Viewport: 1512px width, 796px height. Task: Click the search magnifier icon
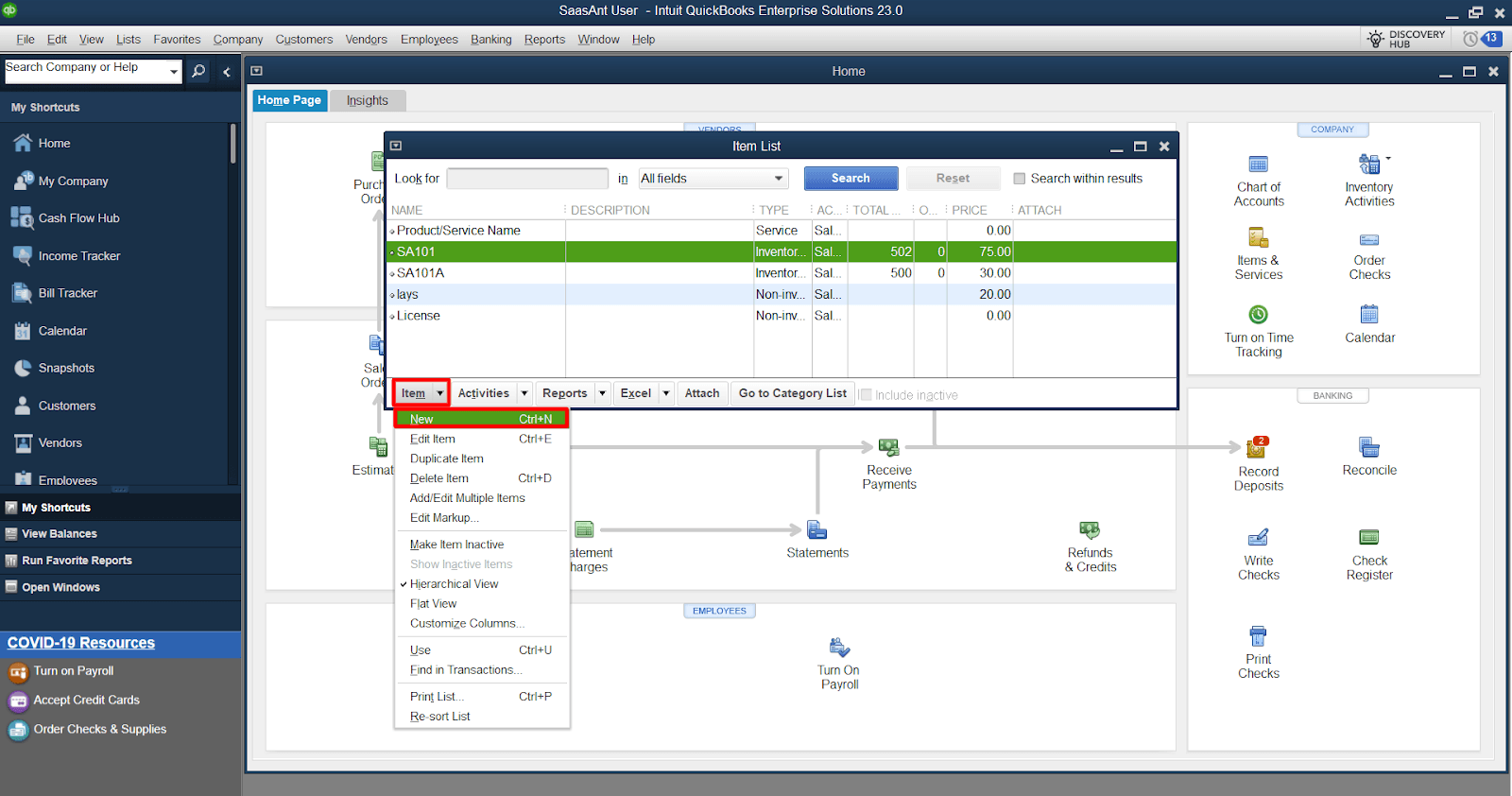coord(198,71)
